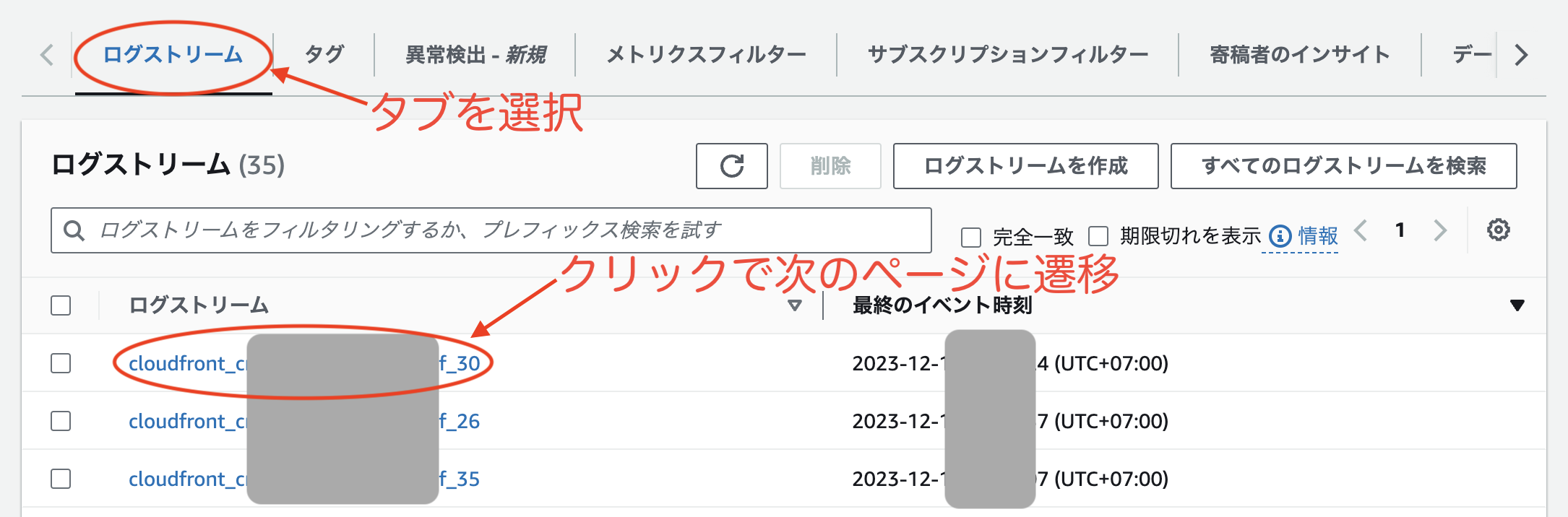Select the checkbox for the f_30 log stream
This screenshot has width=1568, height=517.
tap(61, 363)
